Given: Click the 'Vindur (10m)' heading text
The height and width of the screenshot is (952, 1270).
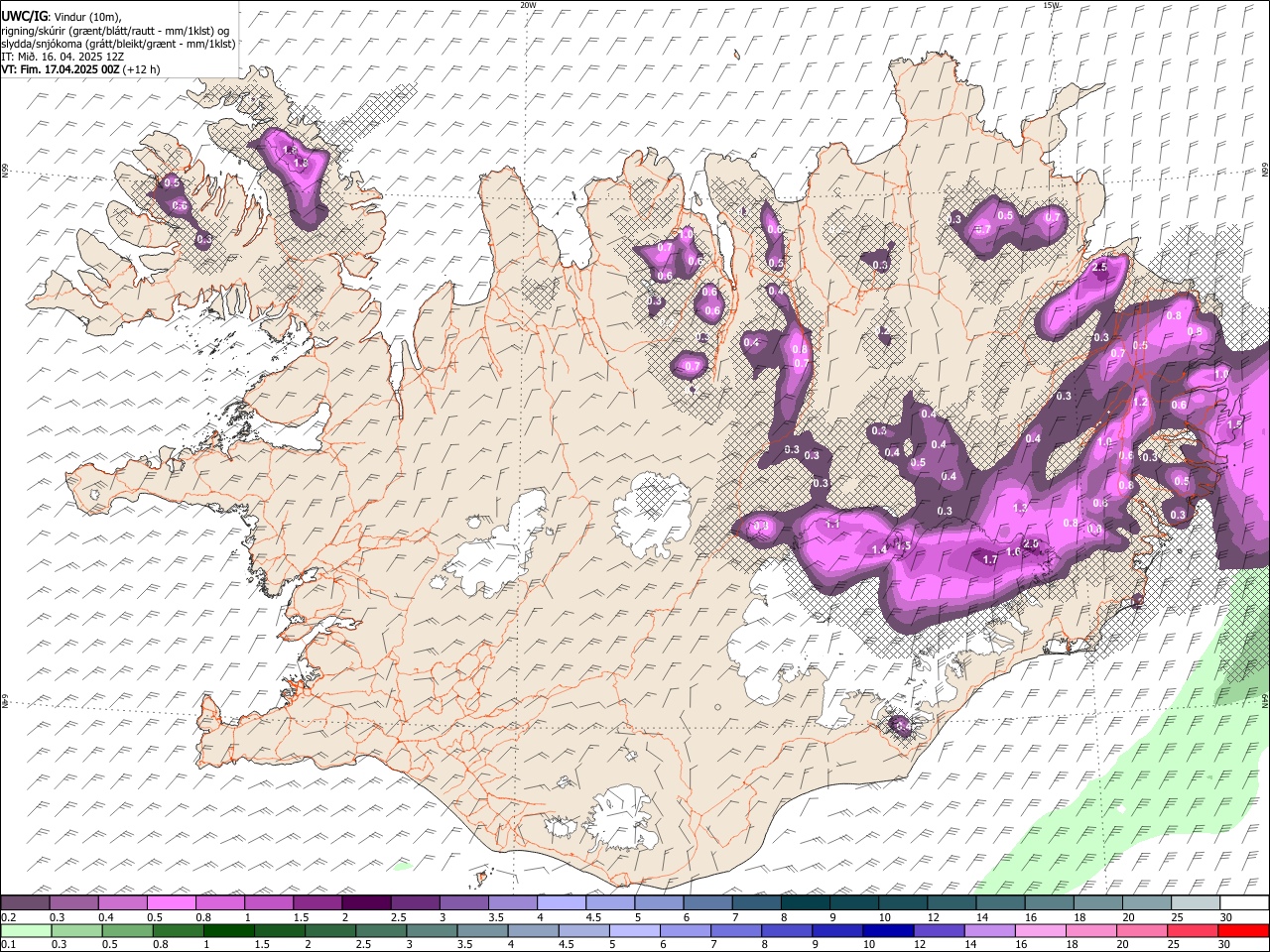Looking at the screenshot, I should tap(85, 16).
